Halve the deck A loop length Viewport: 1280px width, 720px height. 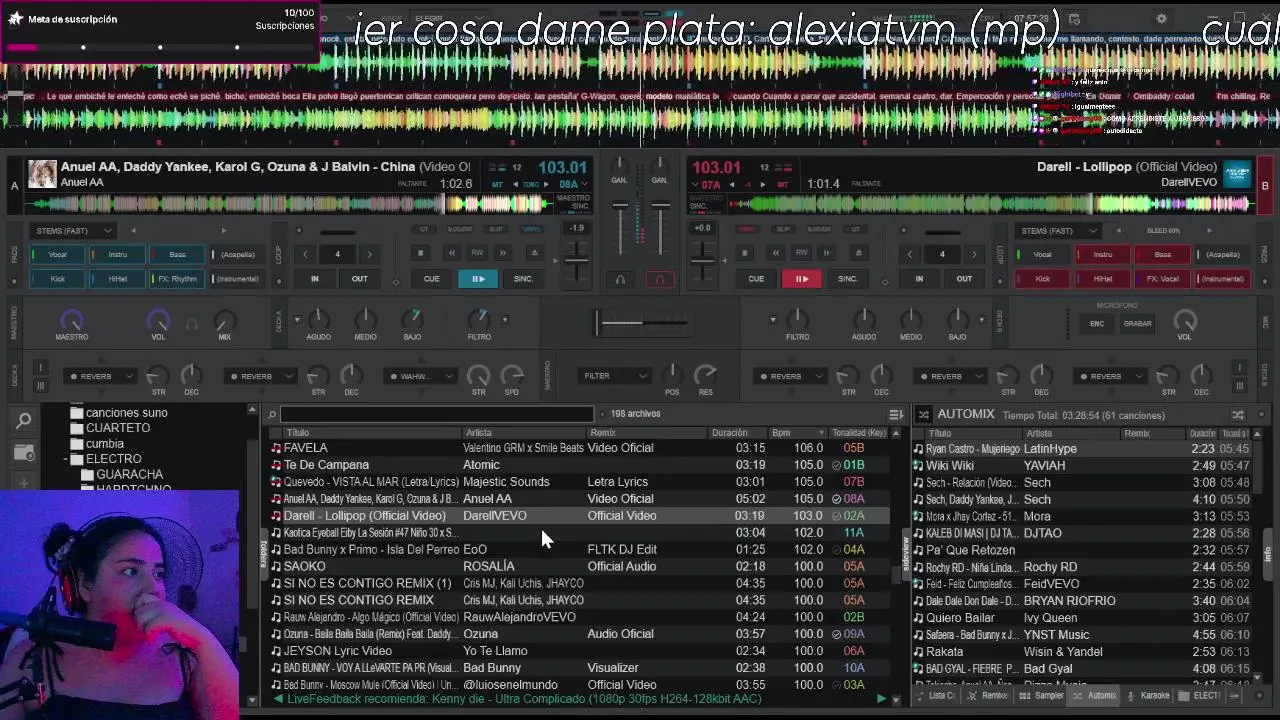(x=305, y=254)
